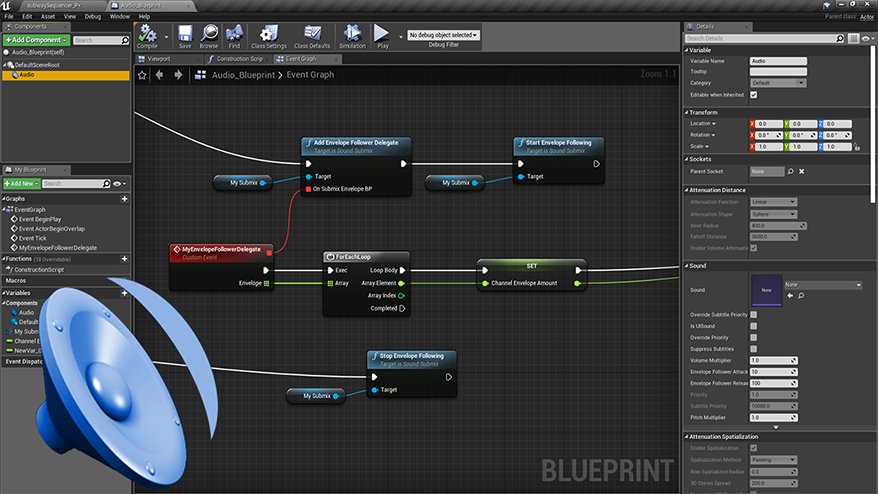
Task: Browse for Parent Socket with magnifier icon
Action: (790, 171)
